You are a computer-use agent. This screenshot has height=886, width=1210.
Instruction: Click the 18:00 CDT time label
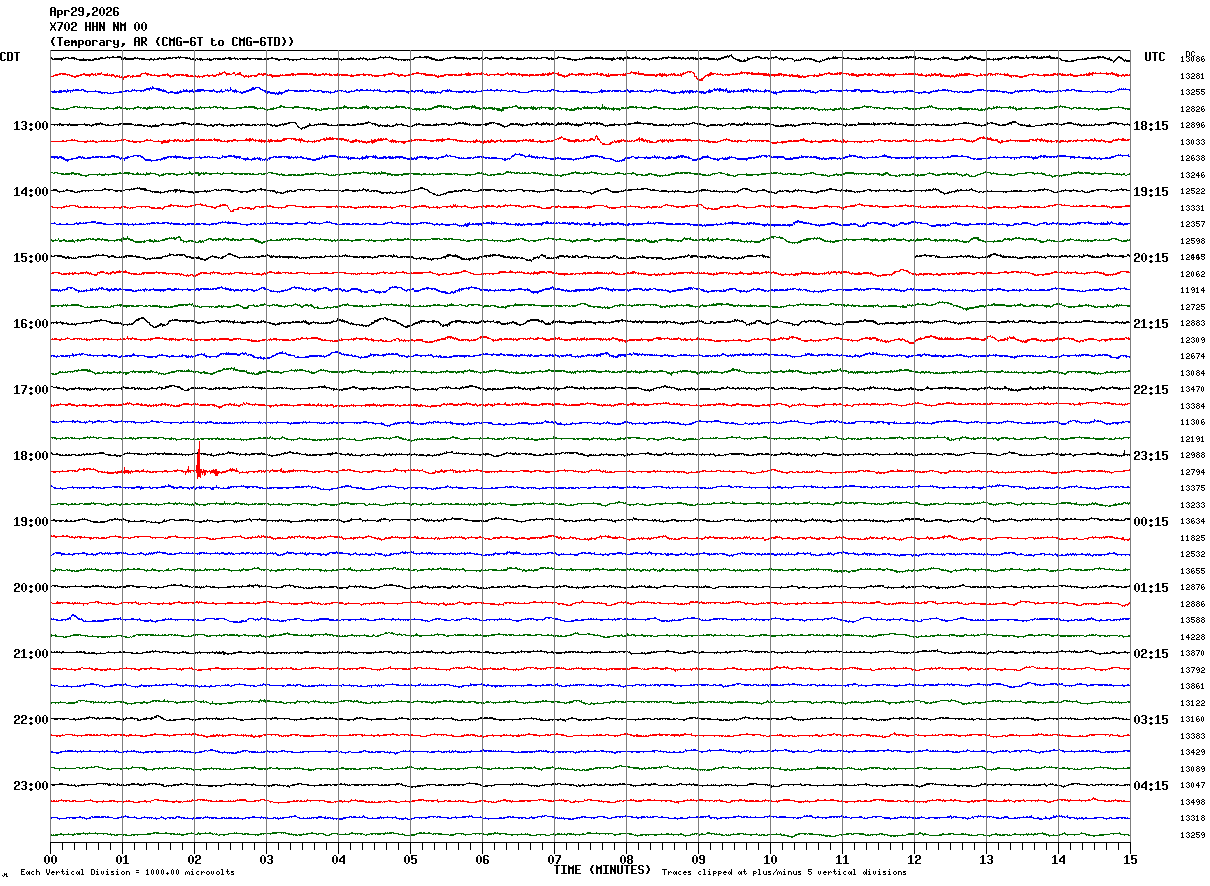(30, 456)
